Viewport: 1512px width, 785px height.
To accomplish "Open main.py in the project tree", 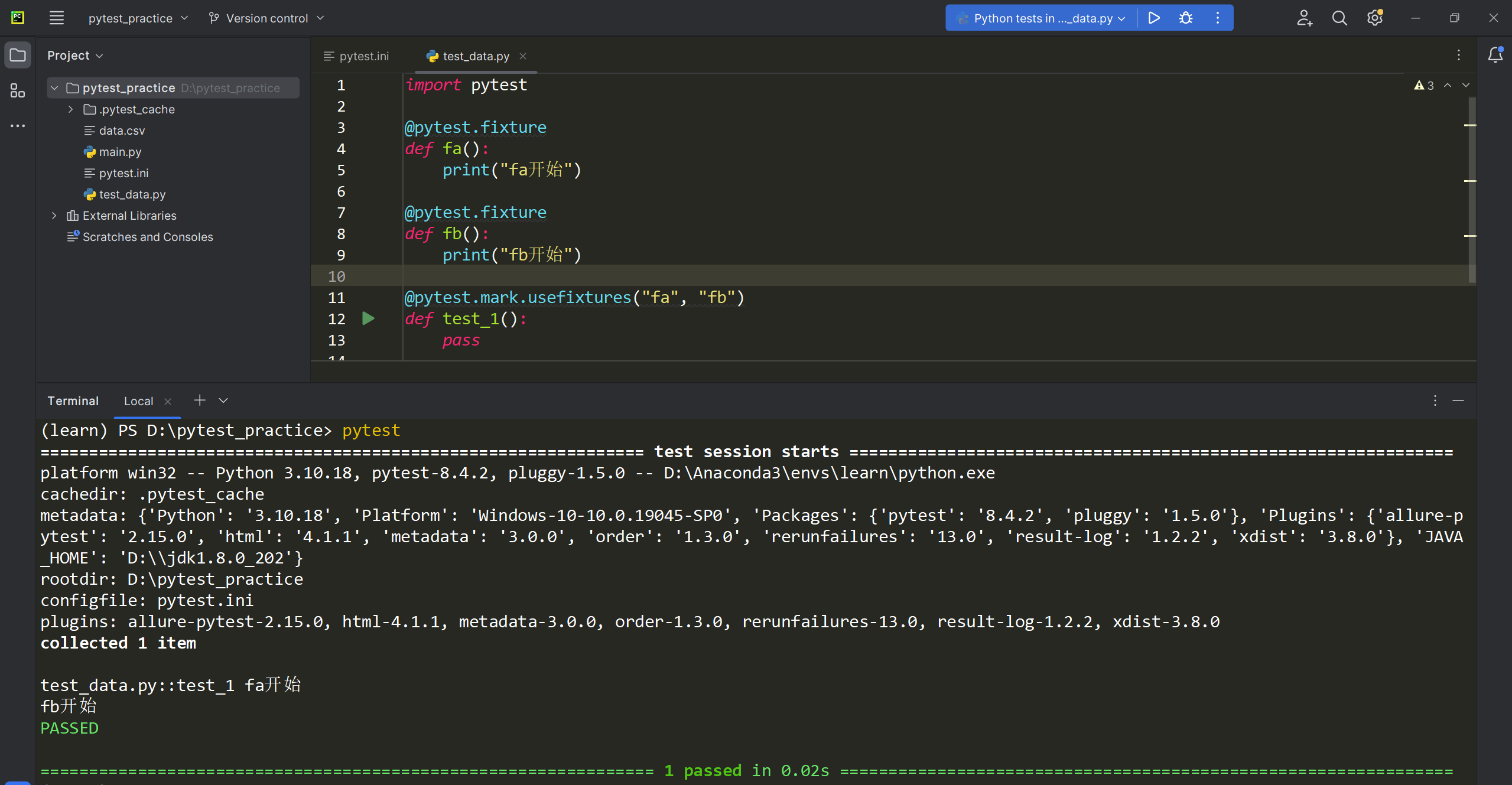I will pyautogui.click(x=120, y=152).
